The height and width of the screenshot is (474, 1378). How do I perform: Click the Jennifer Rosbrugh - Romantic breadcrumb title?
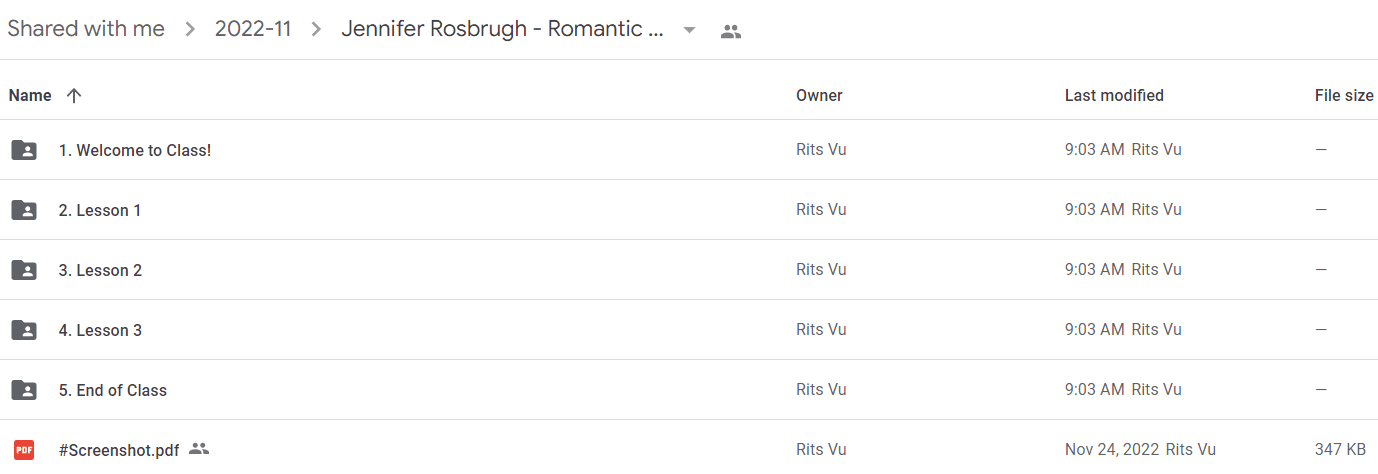pyautogui.click(x=502, y=29)
